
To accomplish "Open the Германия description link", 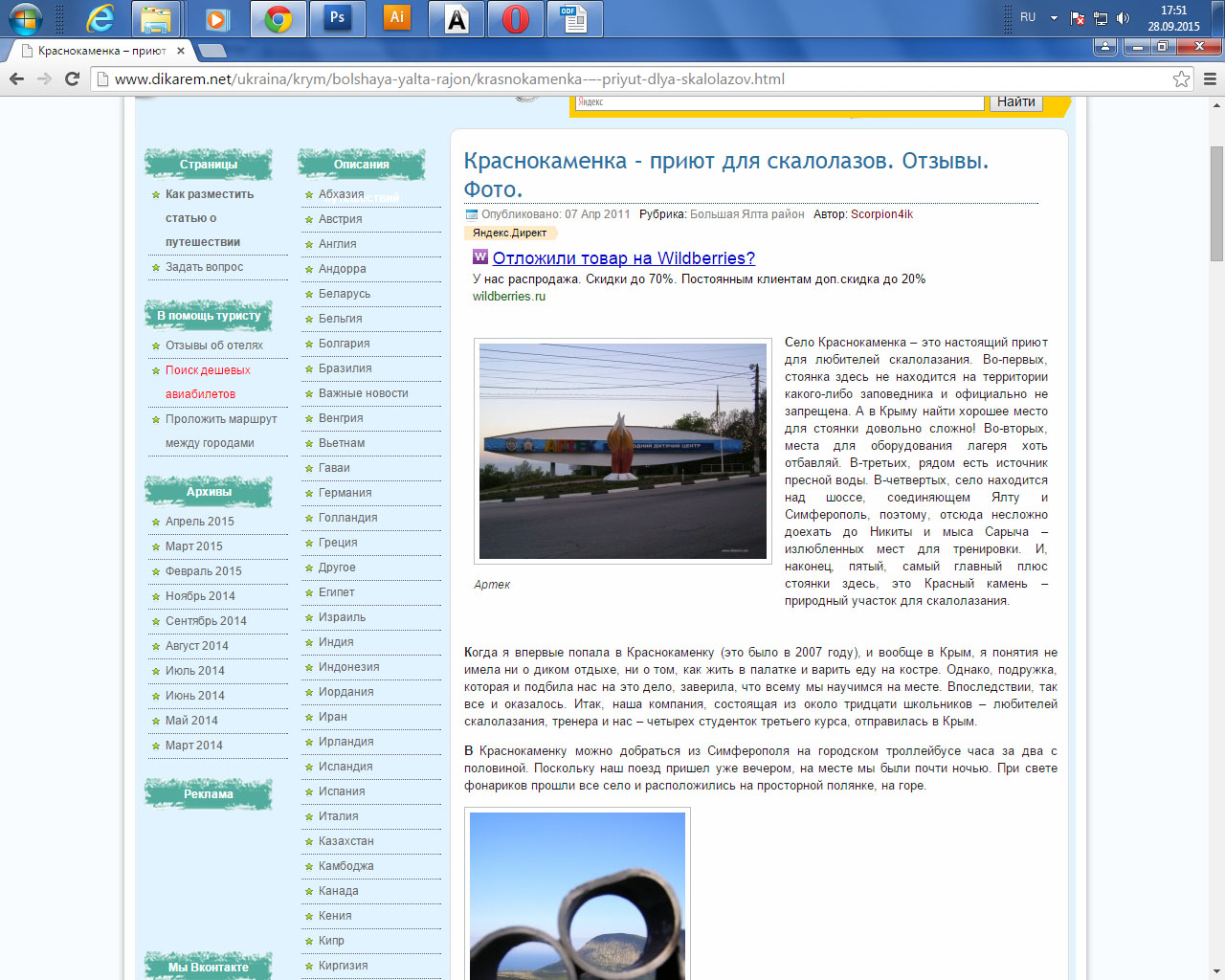I will (x=345, y=493).
